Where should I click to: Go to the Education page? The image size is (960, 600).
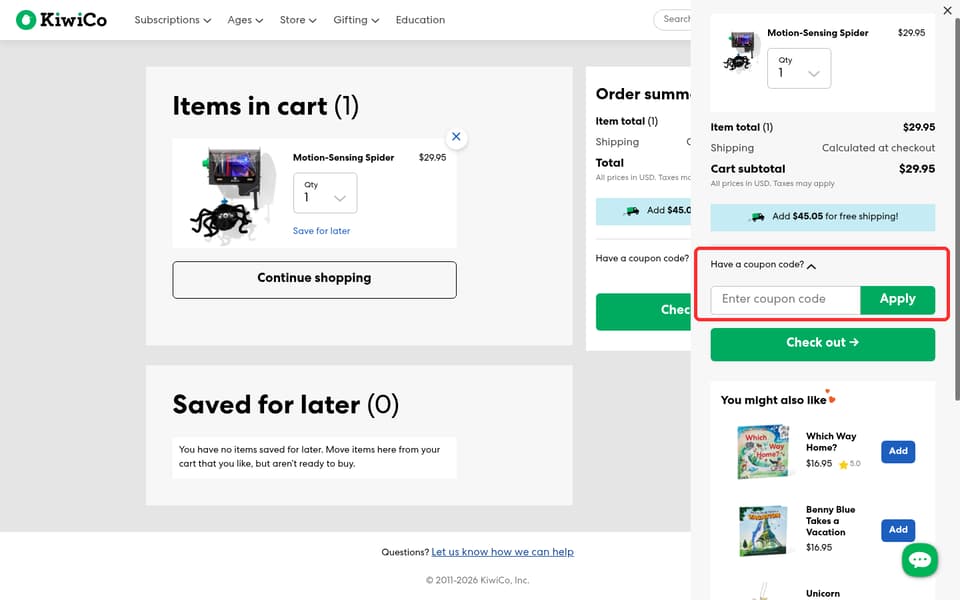pyautogui.click(x=420, y=20)
